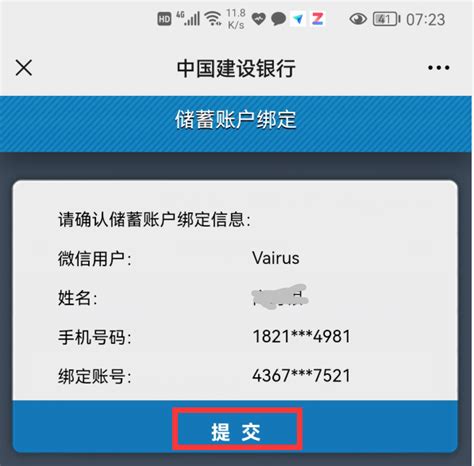474x466 pixels.
Task: Tap the HD status icon
Action: pyautogui.click(x=164, y=19)
